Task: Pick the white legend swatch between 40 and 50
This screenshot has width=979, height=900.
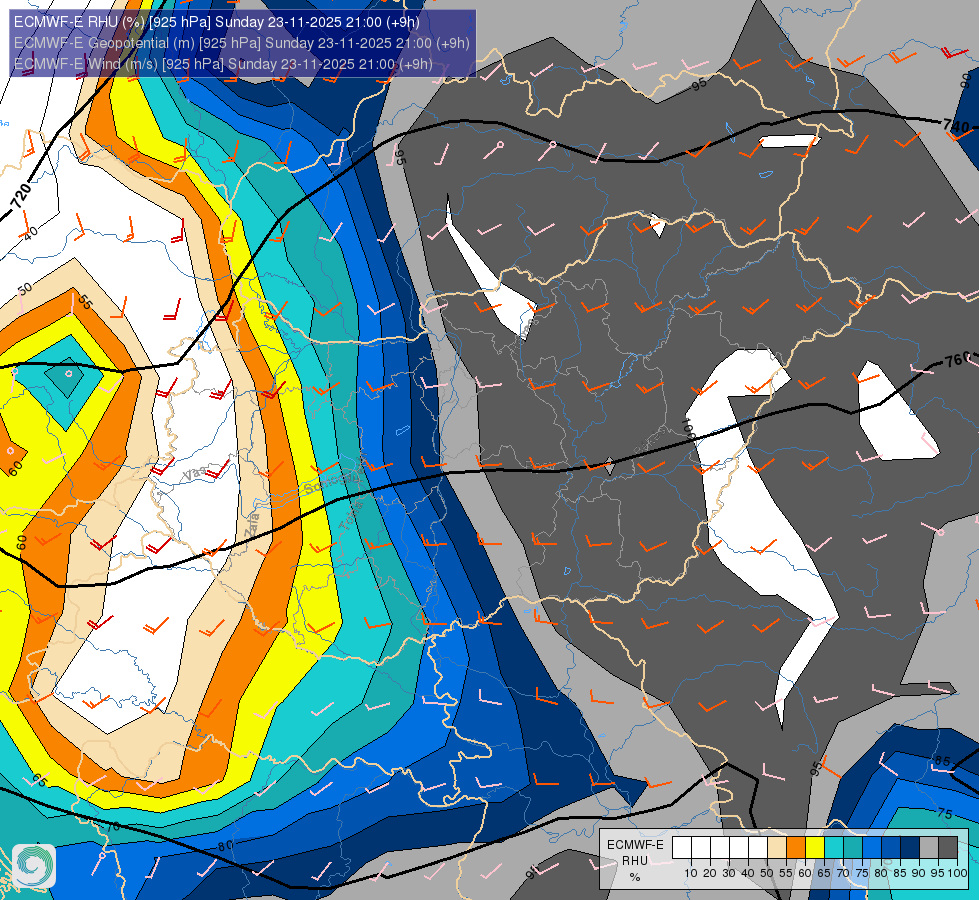Action: click(x=758, y=848)
